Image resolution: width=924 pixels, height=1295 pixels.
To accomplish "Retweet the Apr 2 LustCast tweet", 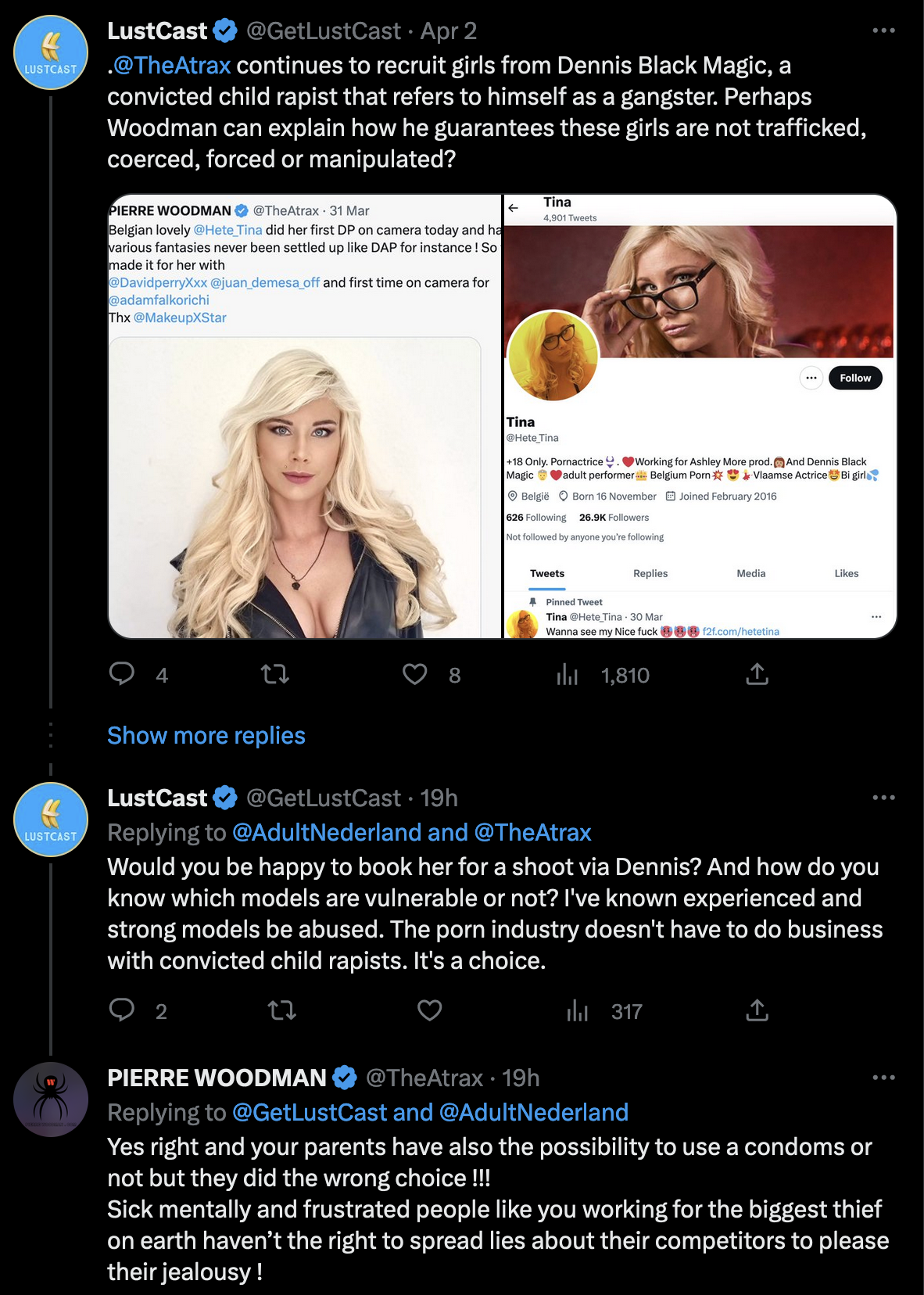I will [275, 674].
